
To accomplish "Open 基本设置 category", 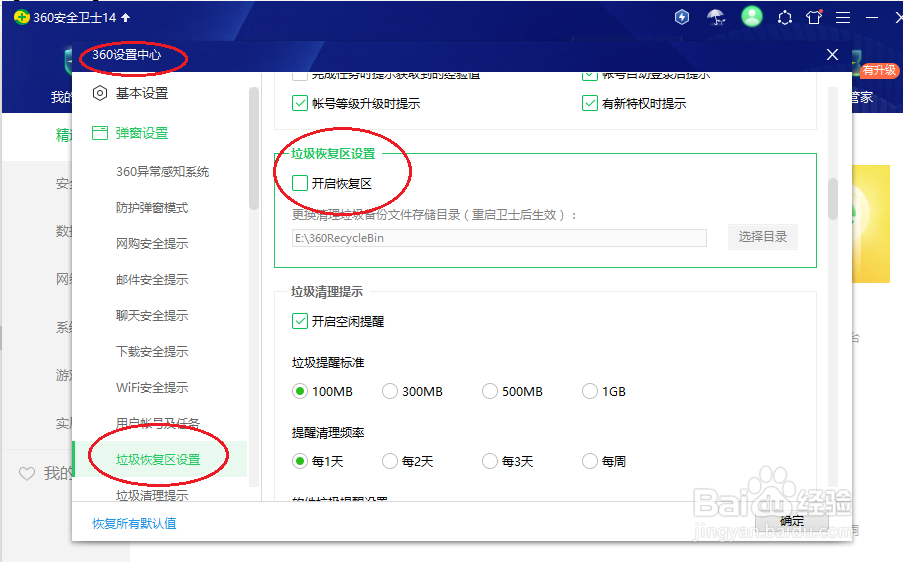I will pos(142,93).
